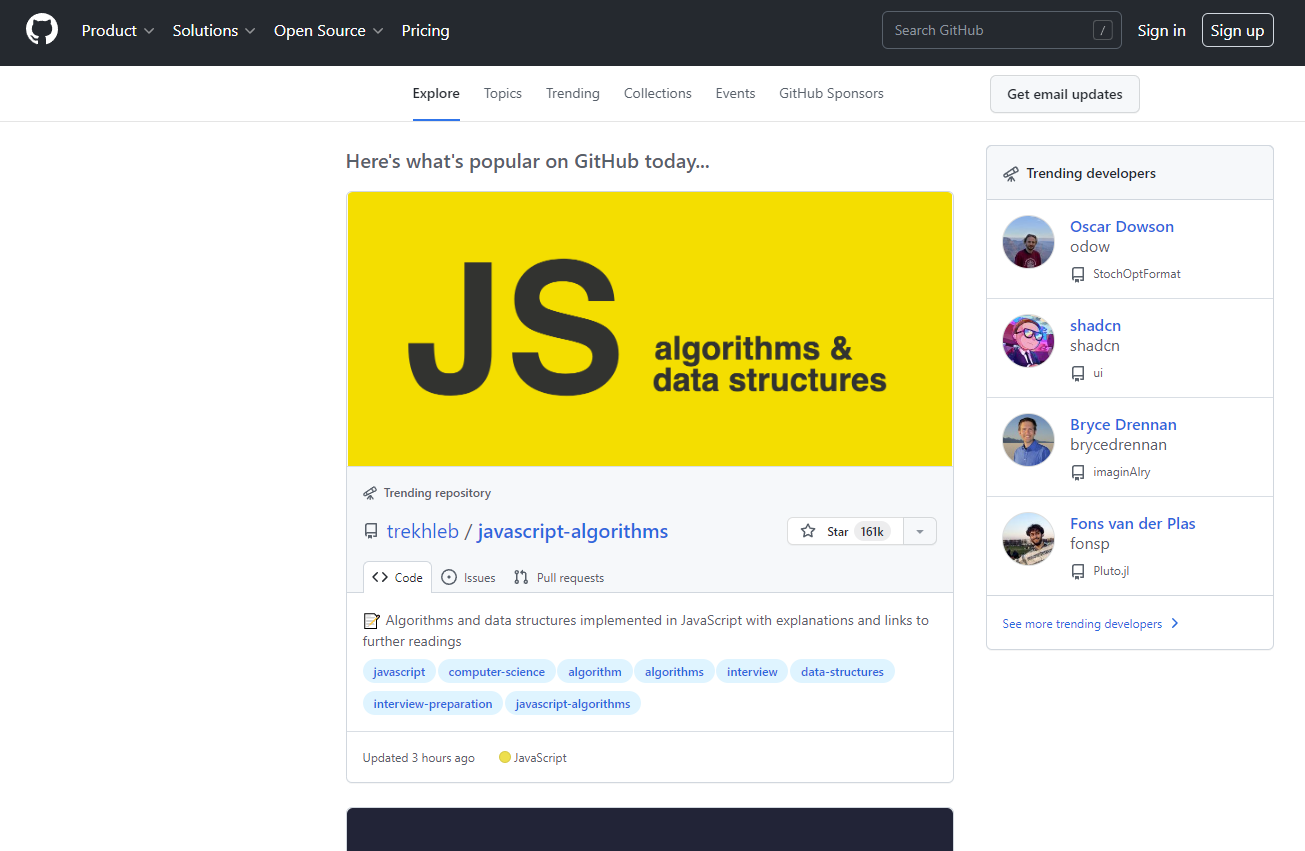Click the yellow JavaScript language dot
Viewport: 1305px width, 851px height.
tap(505, 758)
